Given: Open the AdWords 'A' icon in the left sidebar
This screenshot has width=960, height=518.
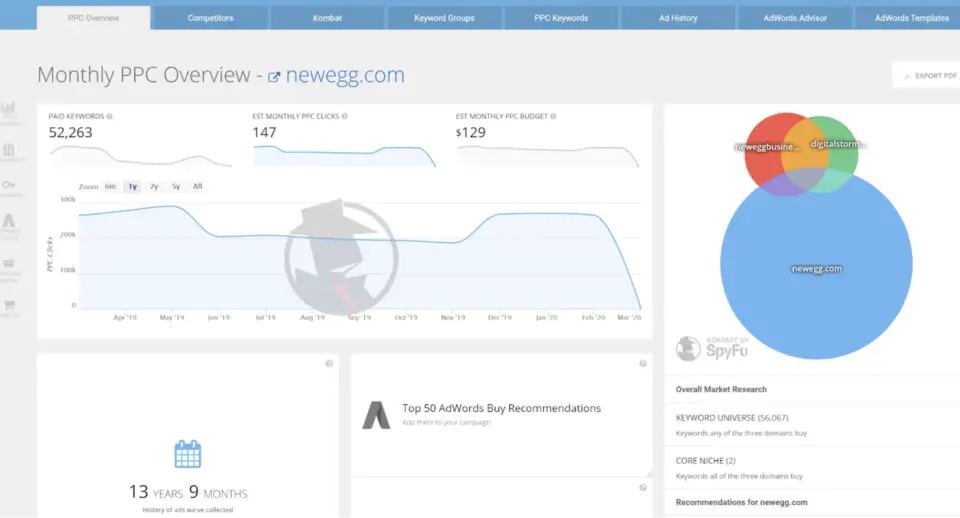Looking at the screenshot, I should click(9, 220).
